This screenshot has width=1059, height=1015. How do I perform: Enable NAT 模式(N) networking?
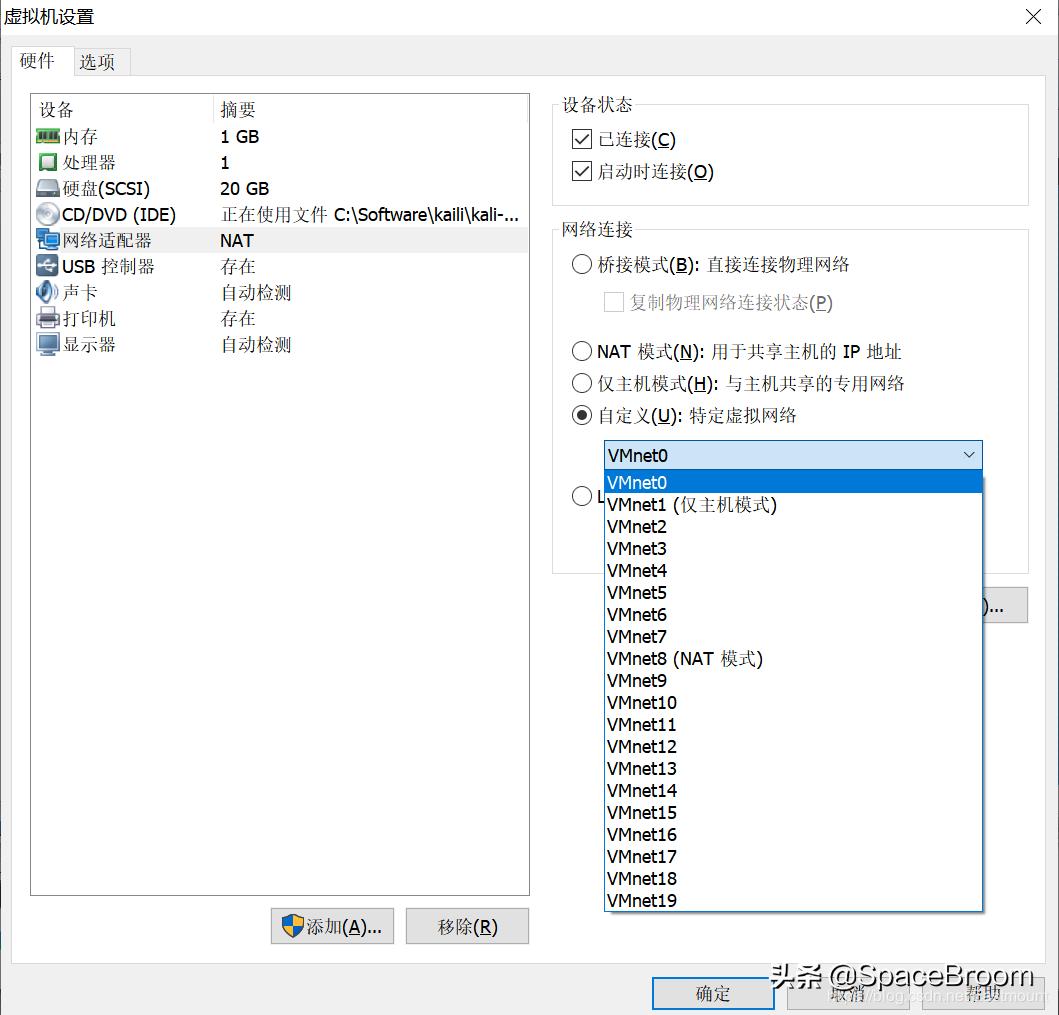pos(581,351)
